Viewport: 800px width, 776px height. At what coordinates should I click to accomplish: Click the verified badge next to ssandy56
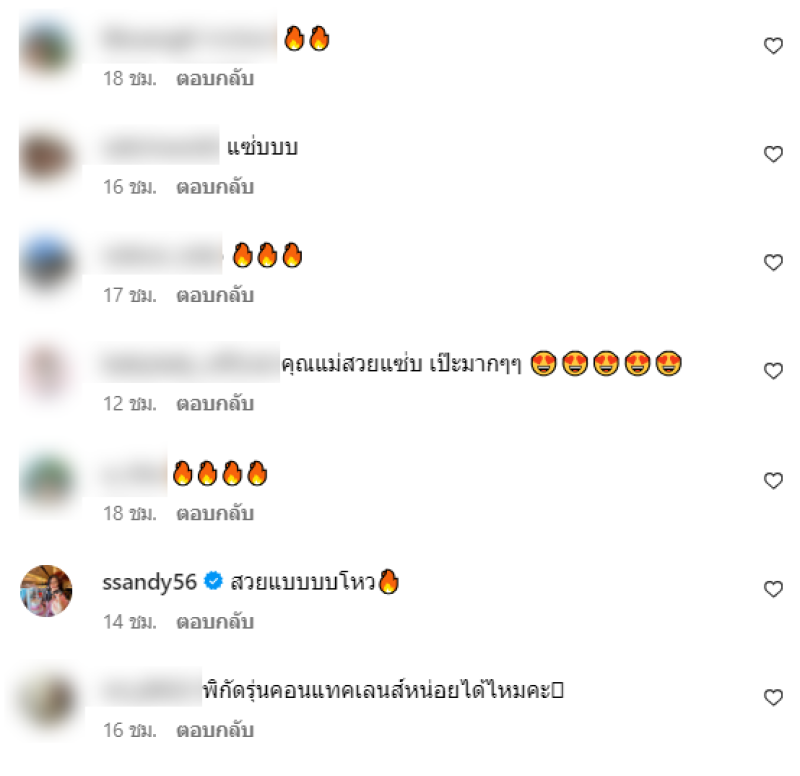(213, 582)
